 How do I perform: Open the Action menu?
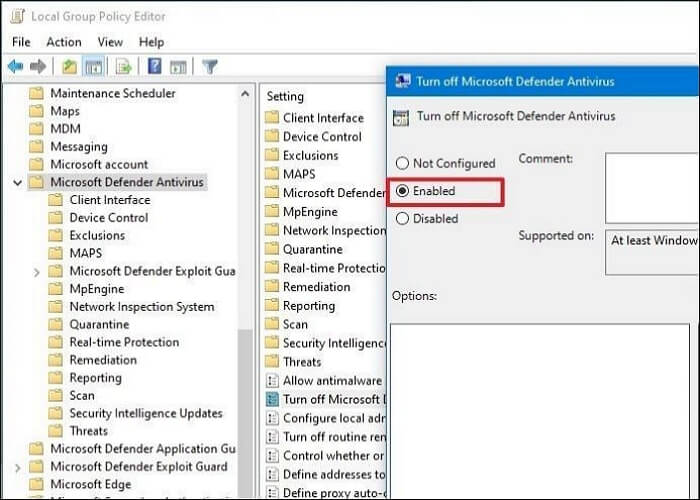click(64, 42)
